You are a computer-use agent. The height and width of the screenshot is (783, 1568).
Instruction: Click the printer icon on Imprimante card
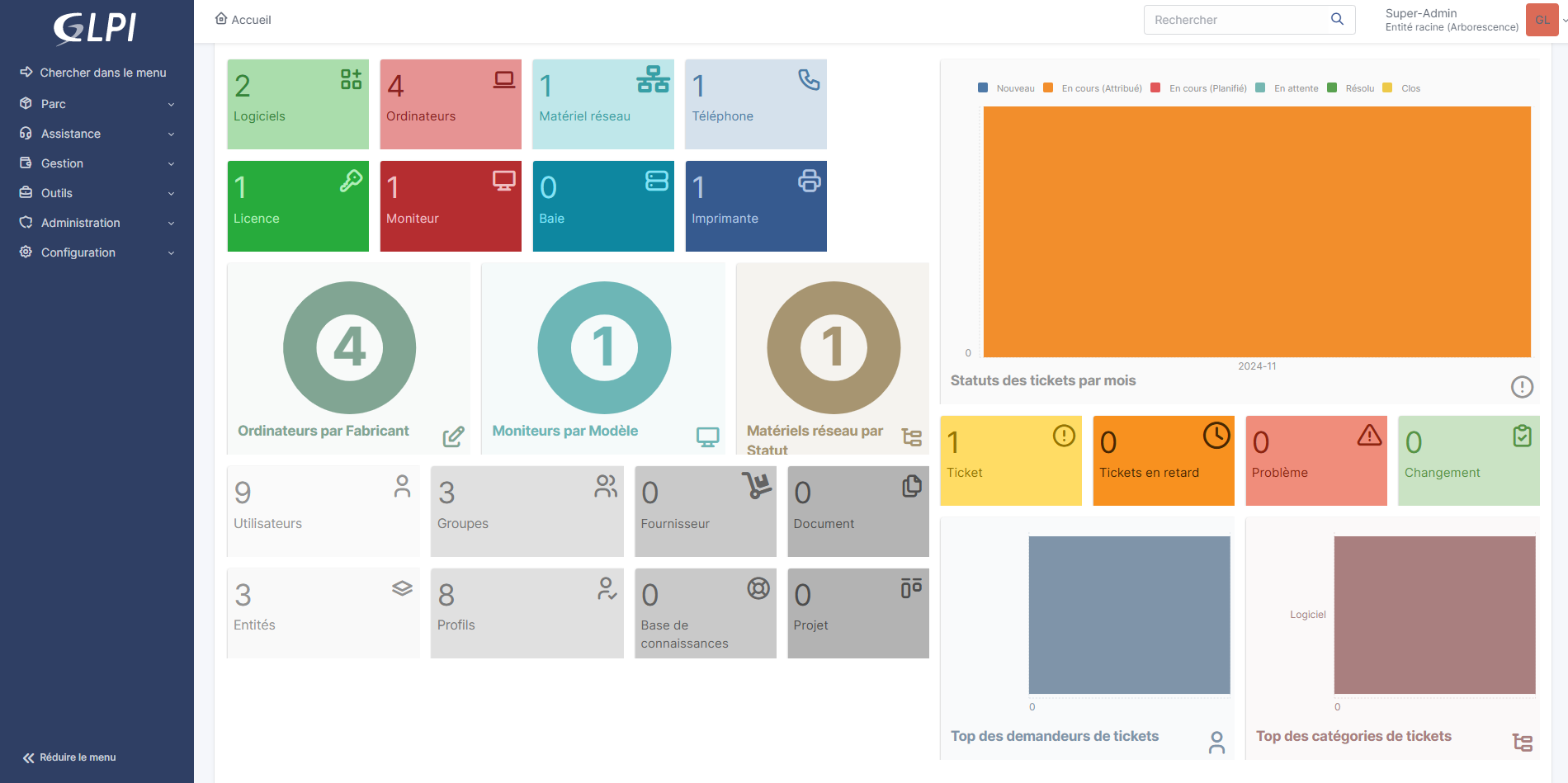tap(809, 181)
